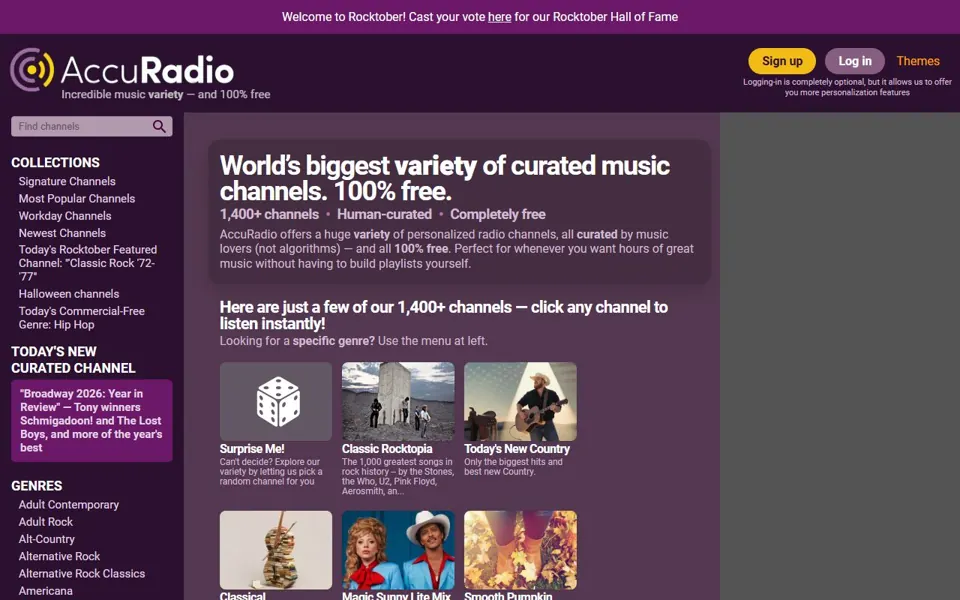Play the Smooth Pumpkin channel thumbnail

click(520, 550)
